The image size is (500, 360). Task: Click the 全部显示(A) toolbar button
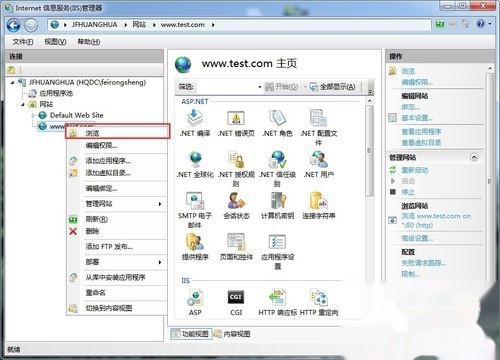[x=332, y=87]
